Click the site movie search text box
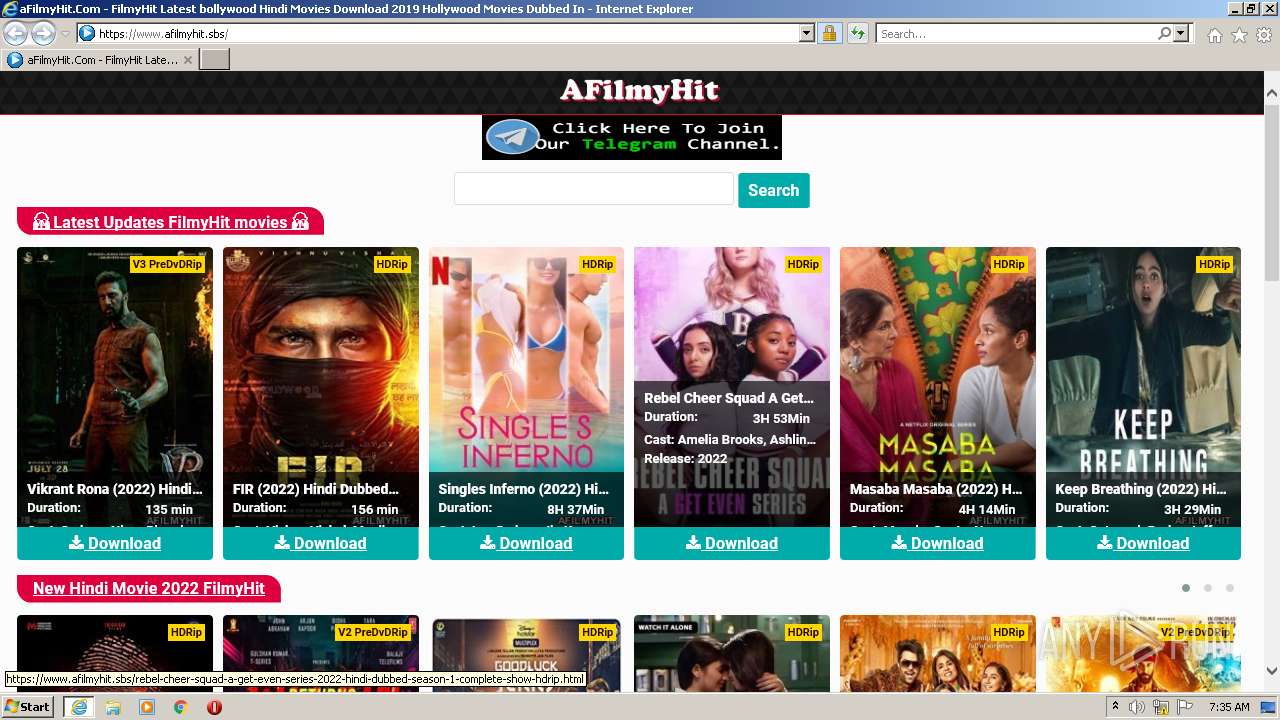1280x720 pixels. tap(594, 189)
